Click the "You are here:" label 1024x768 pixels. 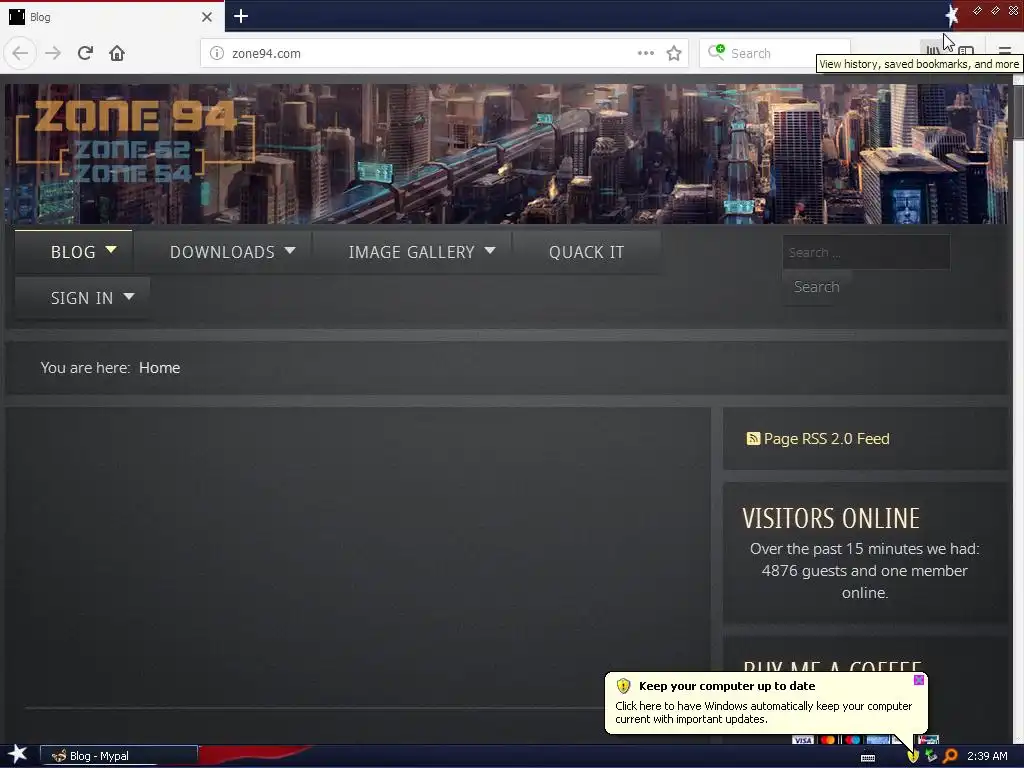click(x=85, y=368)
